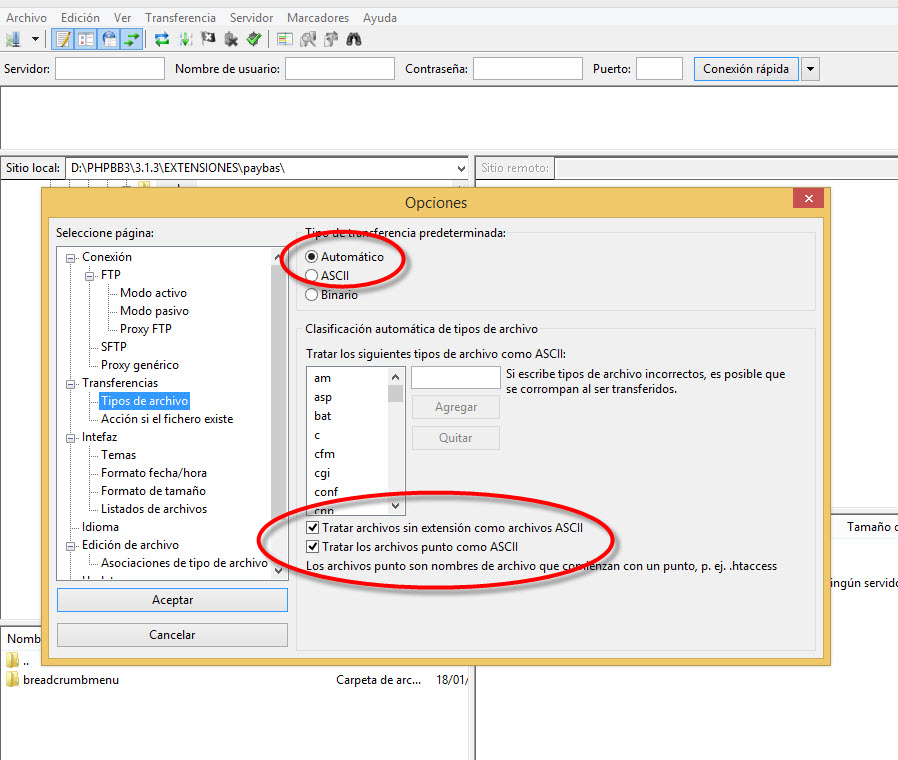Select the Binario transfer type radio
Viewport: 898px width, 760px height.
click(313, 295)
